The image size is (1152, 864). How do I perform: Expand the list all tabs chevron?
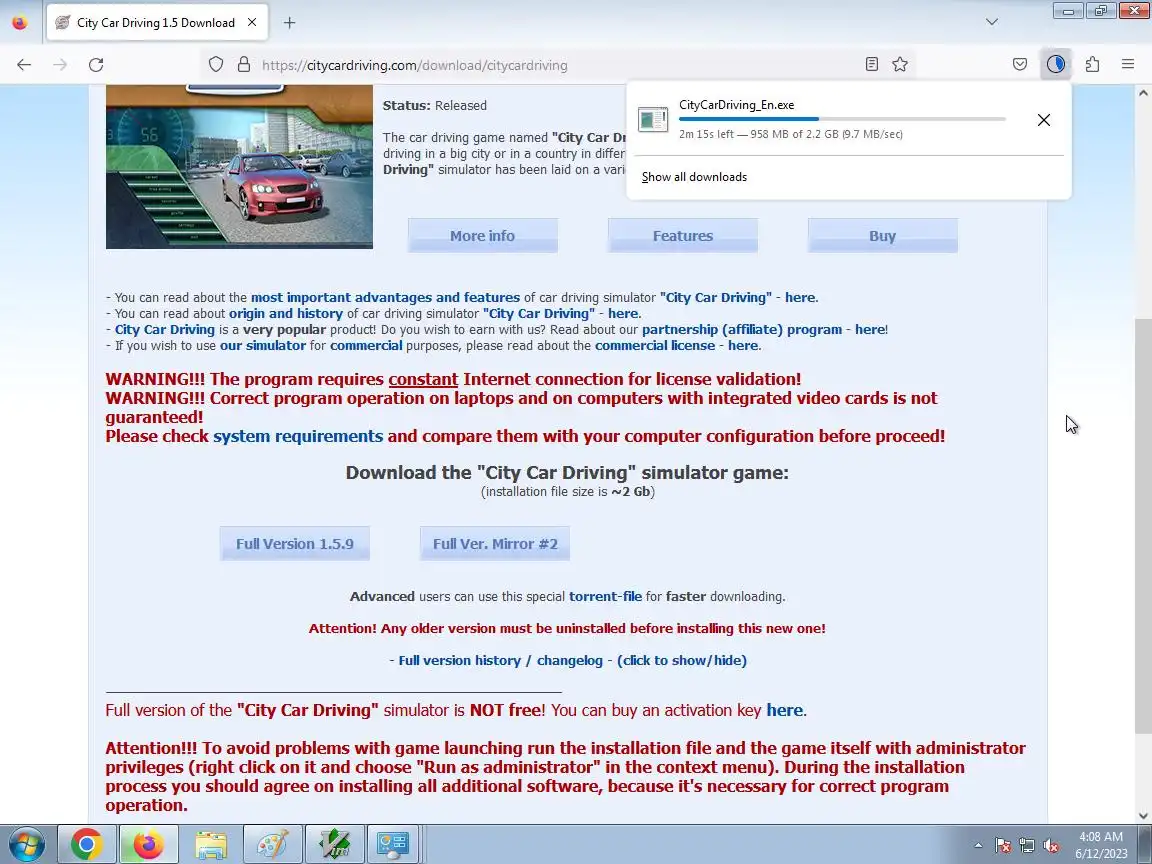pyautogui.click(x=992, y=22)
